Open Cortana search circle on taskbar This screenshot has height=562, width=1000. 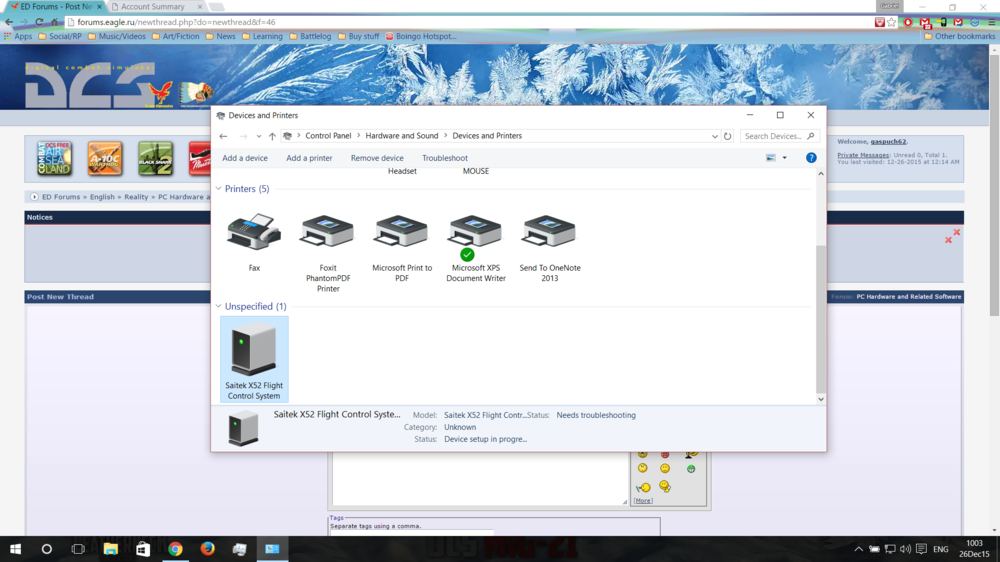tap(47, 549)
